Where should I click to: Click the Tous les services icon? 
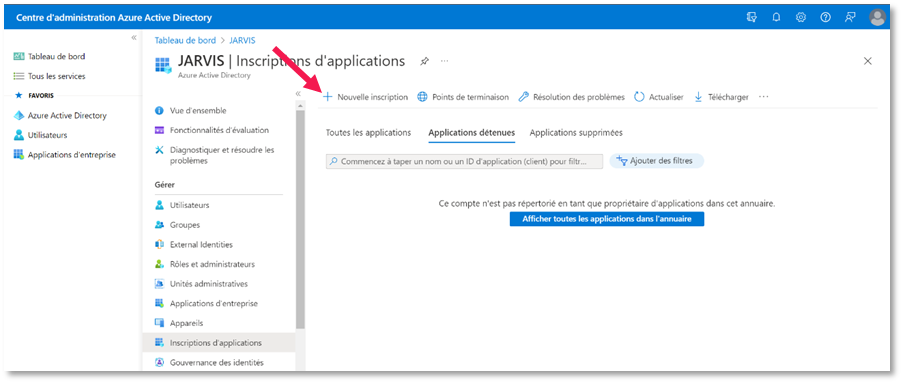coord(18,76)
